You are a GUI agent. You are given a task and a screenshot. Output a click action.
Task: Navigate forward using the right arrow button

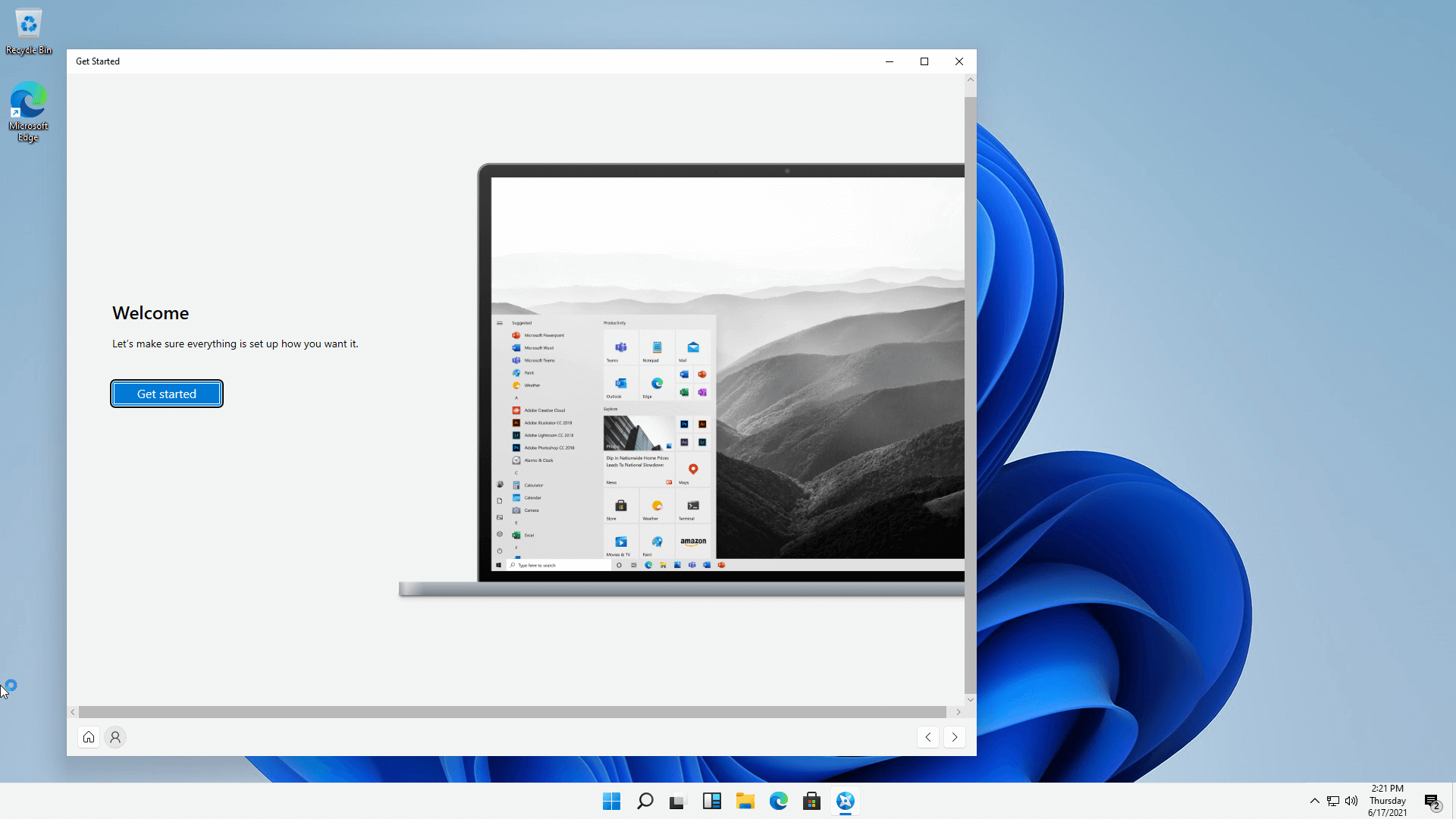(954, 736)
